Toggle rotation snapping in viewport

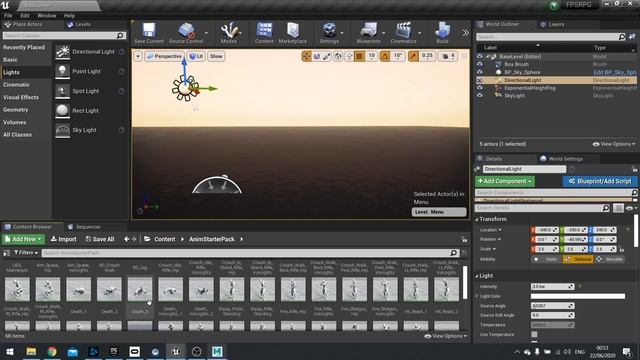(x=385, y=56)
